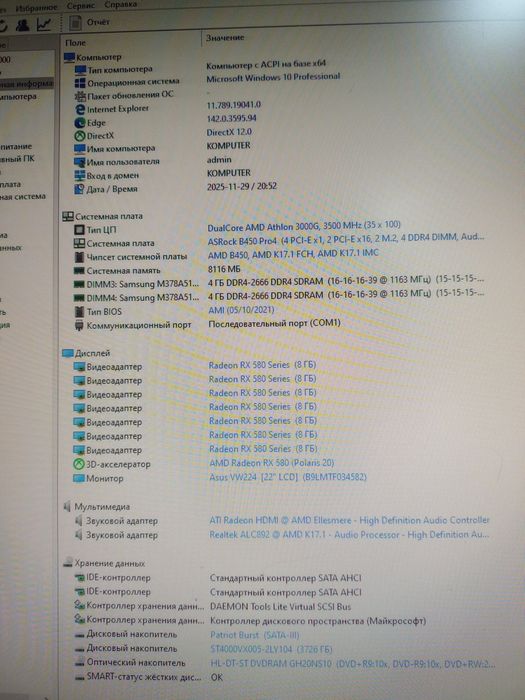
Task: Click the Оптический накопитель drive icon
Action: pyautogui.click(x=79, y=662)
